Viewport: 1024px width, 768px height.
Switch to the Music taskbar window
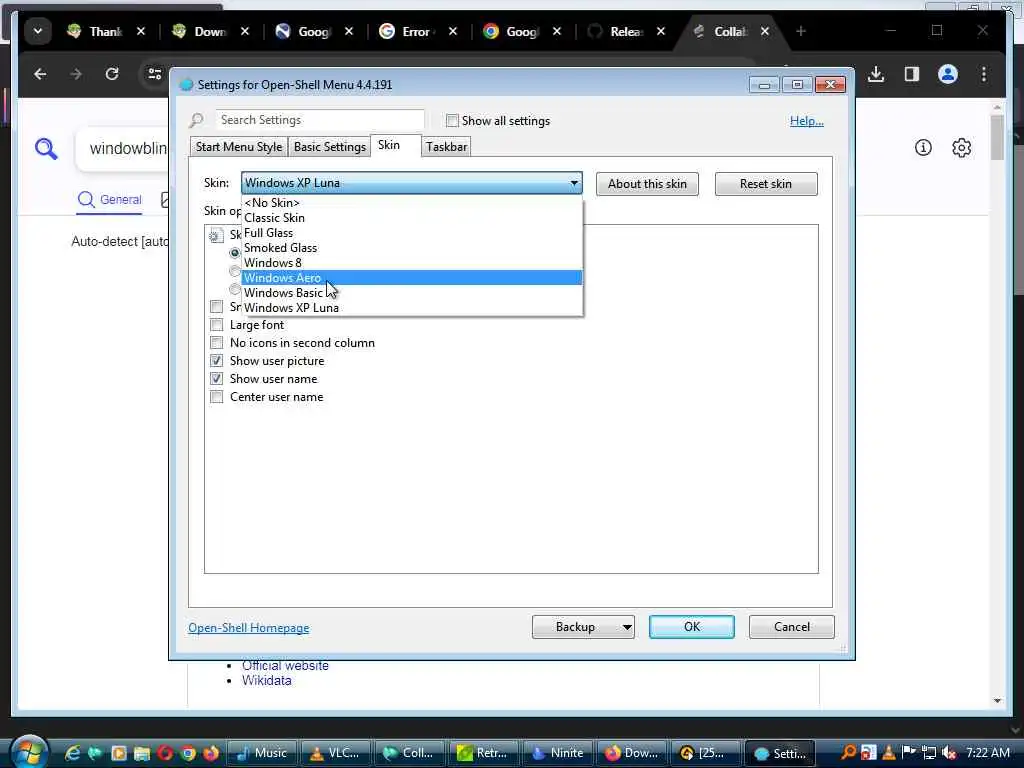coord(262,753)
